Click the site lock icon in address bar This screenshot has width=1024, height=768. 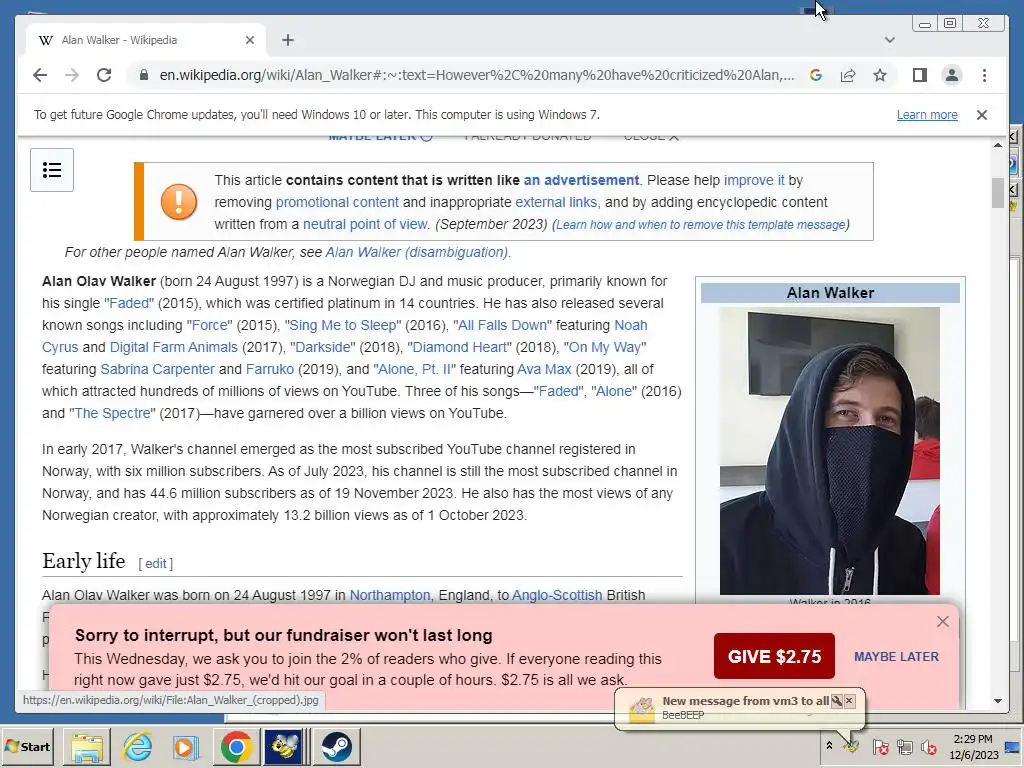(x=144, y=75)
